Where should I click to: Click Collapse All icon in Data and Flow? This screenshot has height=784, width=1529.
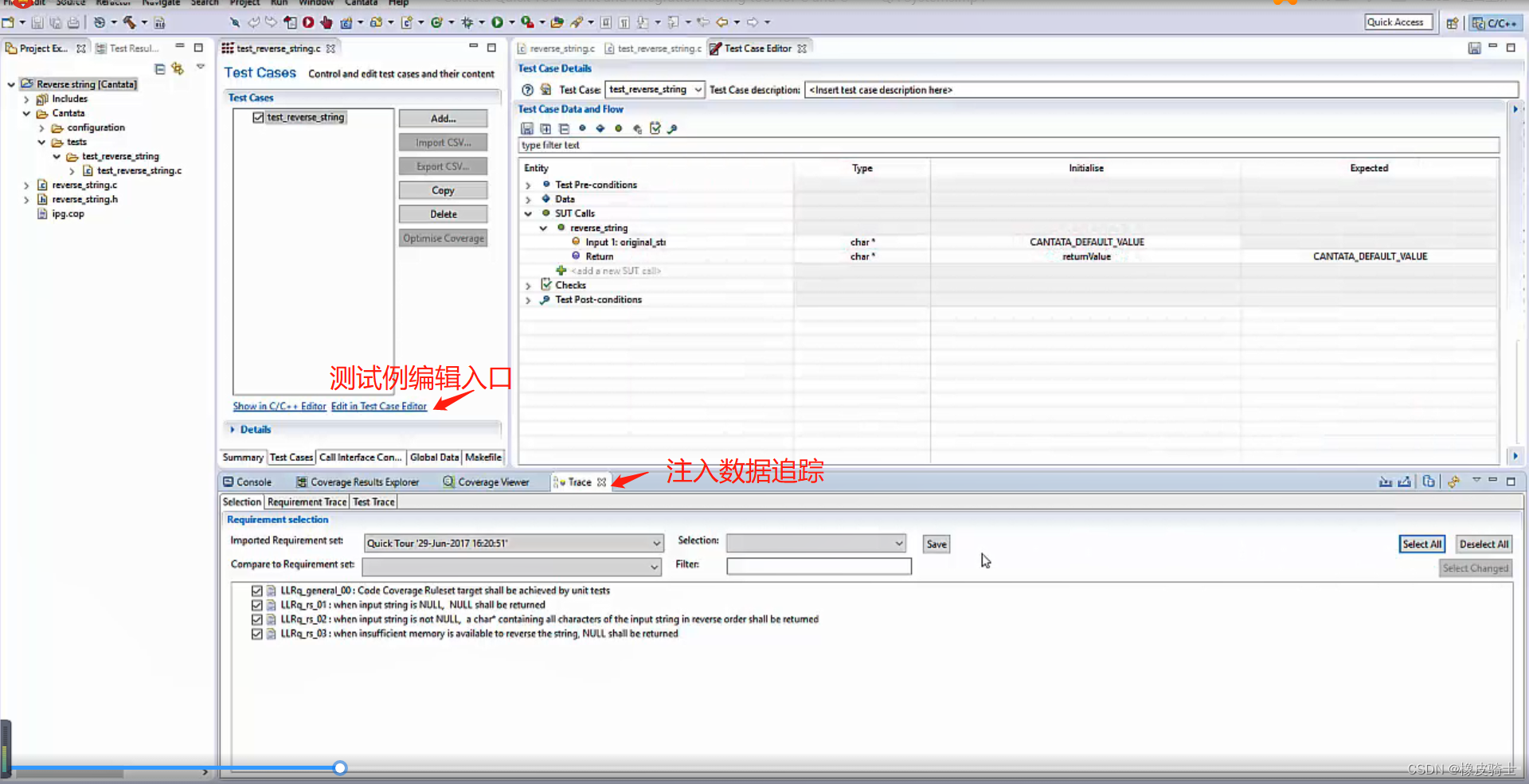click(564, 128)
